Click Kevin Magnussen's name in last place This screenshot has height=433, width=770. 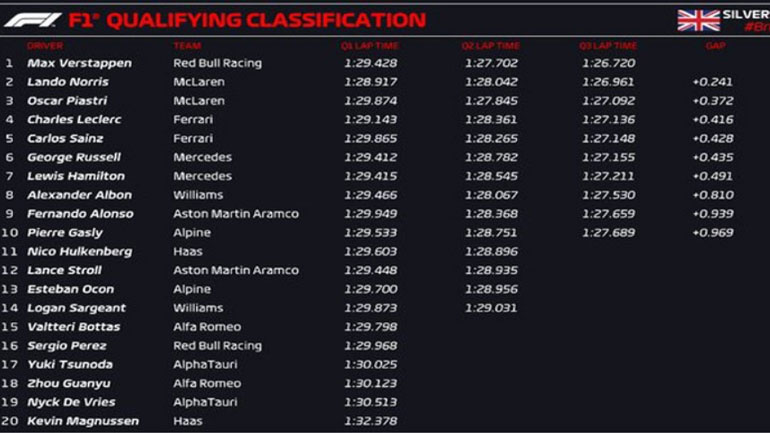pos(83,421)
